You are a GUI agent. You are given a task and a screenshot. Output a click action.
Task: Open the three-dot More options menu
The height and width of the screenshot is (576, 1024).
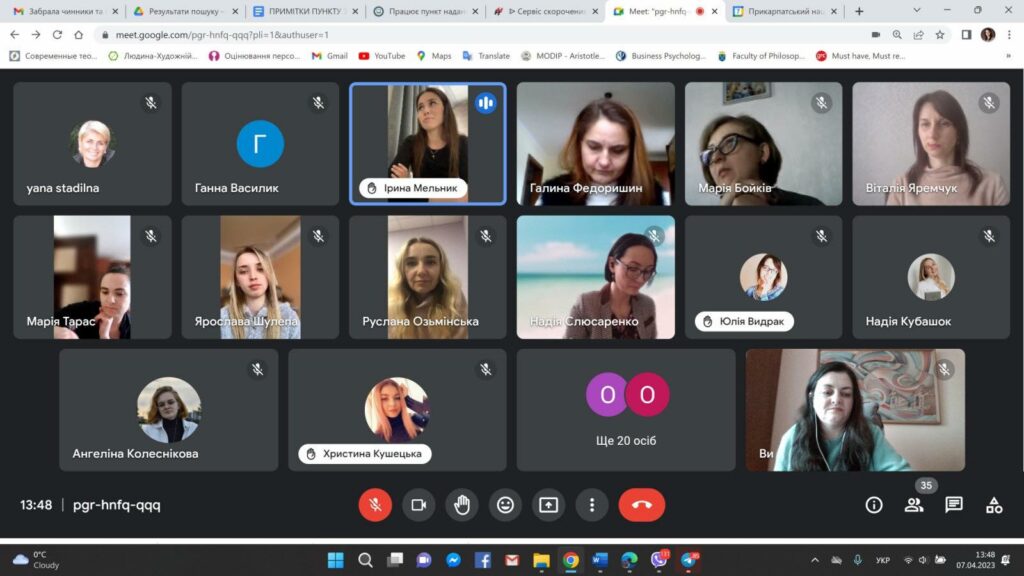tap(592, 505)
